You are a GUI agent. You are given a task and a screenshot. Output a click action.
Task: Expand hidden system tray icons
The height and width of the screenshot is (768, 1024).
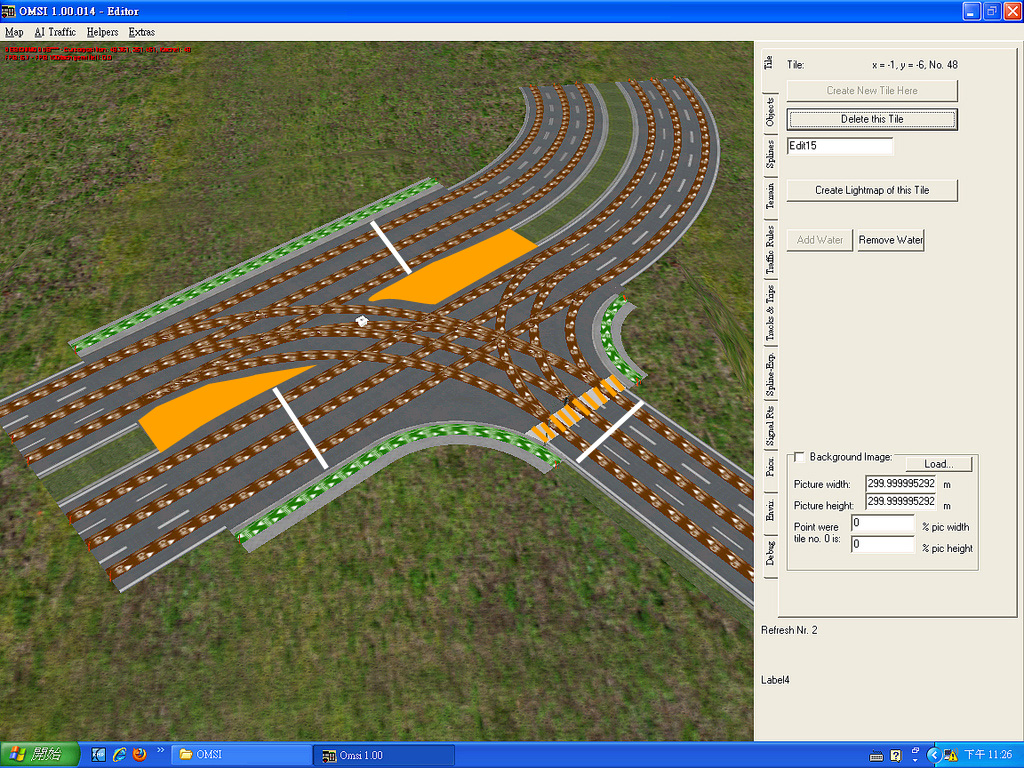933,755
